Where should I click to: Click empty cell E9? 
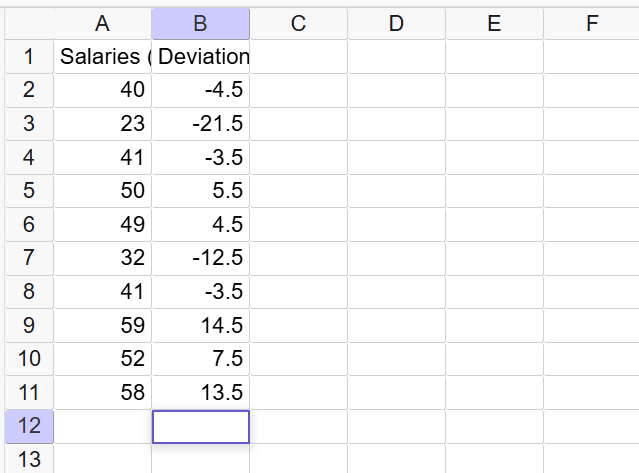pos(495,326)
